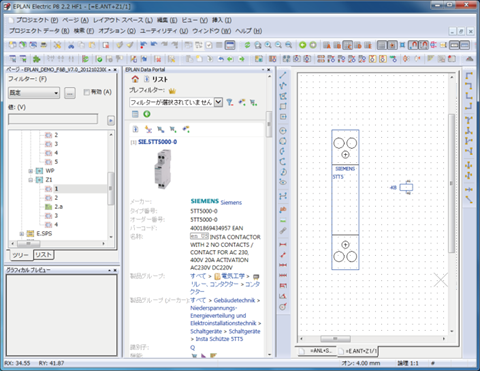Select the Polygon drawing tool
Viewport: 480px width, 371px height.
coord(283,96)
